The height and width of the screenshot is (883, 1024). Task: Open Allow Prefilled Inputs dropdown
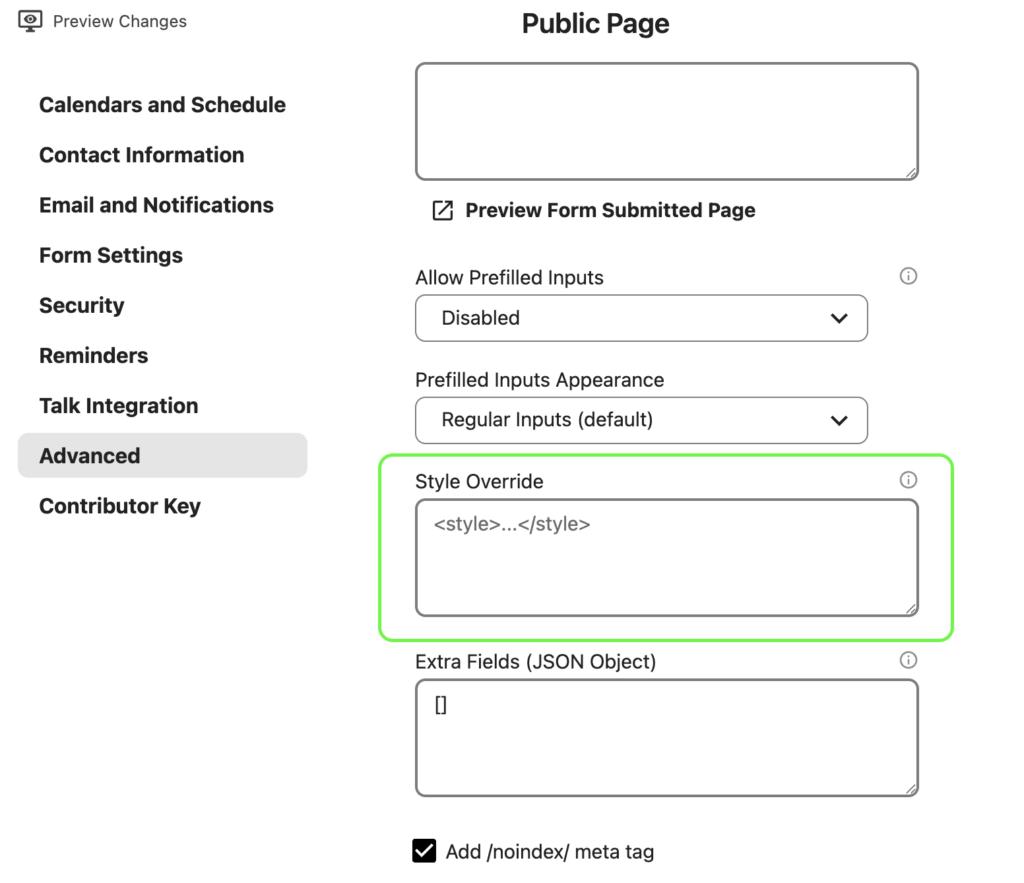[x=641, y=318]
